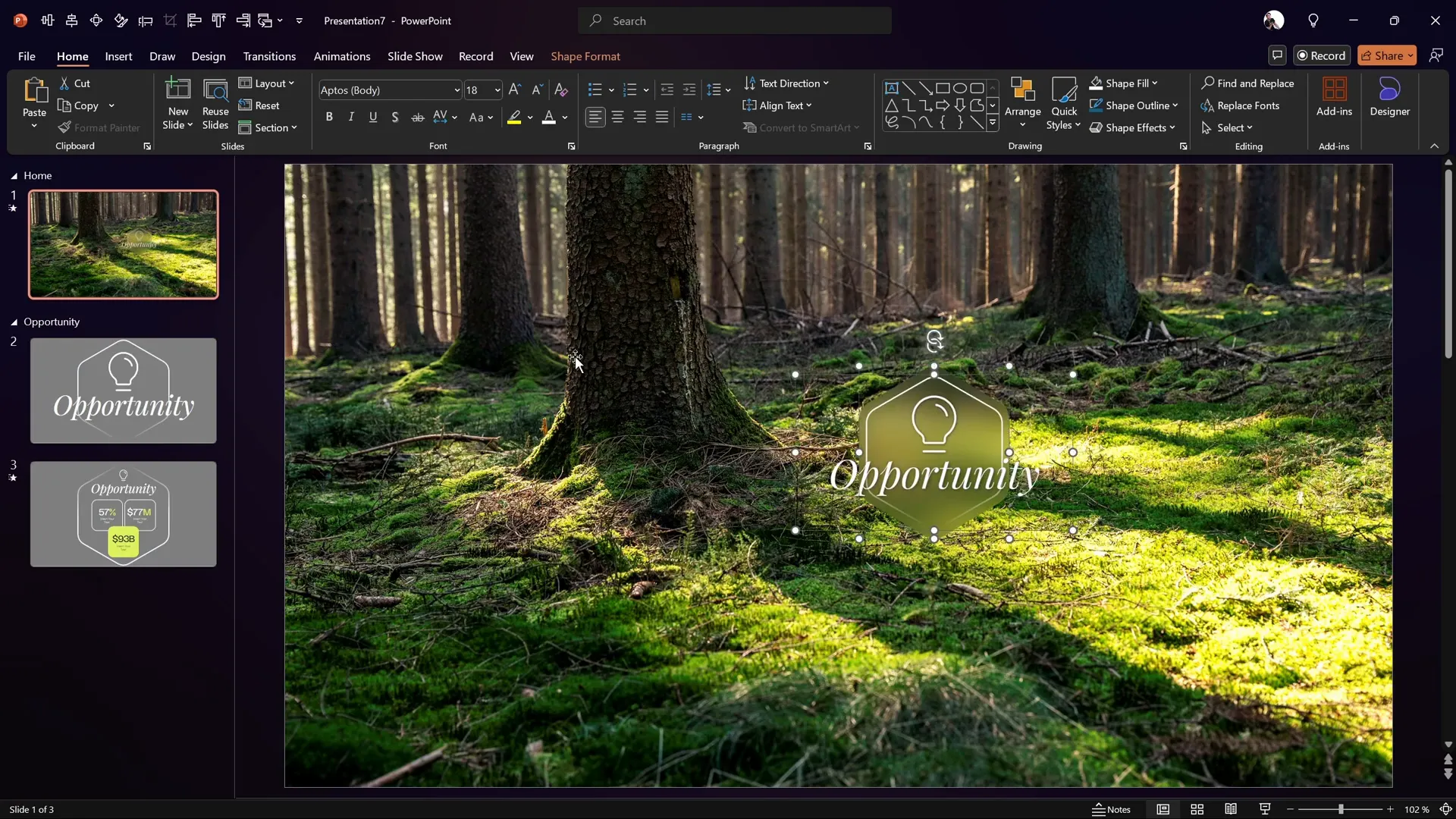Click the Format Painter brush icon
The height and width of the screenshot is (819, 1456).
pyautogui.click(x=64, y=127)
